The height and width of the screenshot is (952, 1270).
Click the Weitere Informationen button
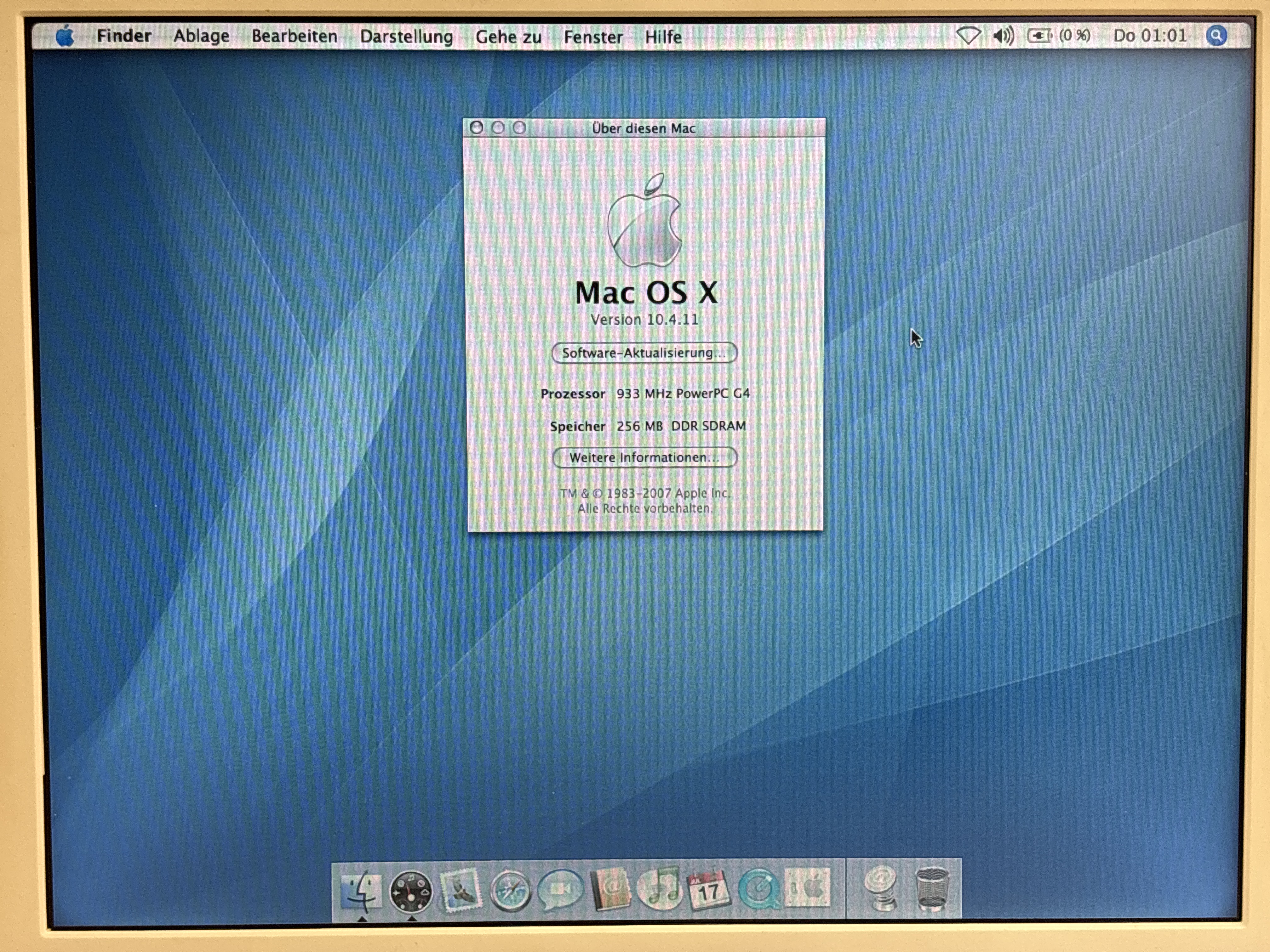pos(644,457)
